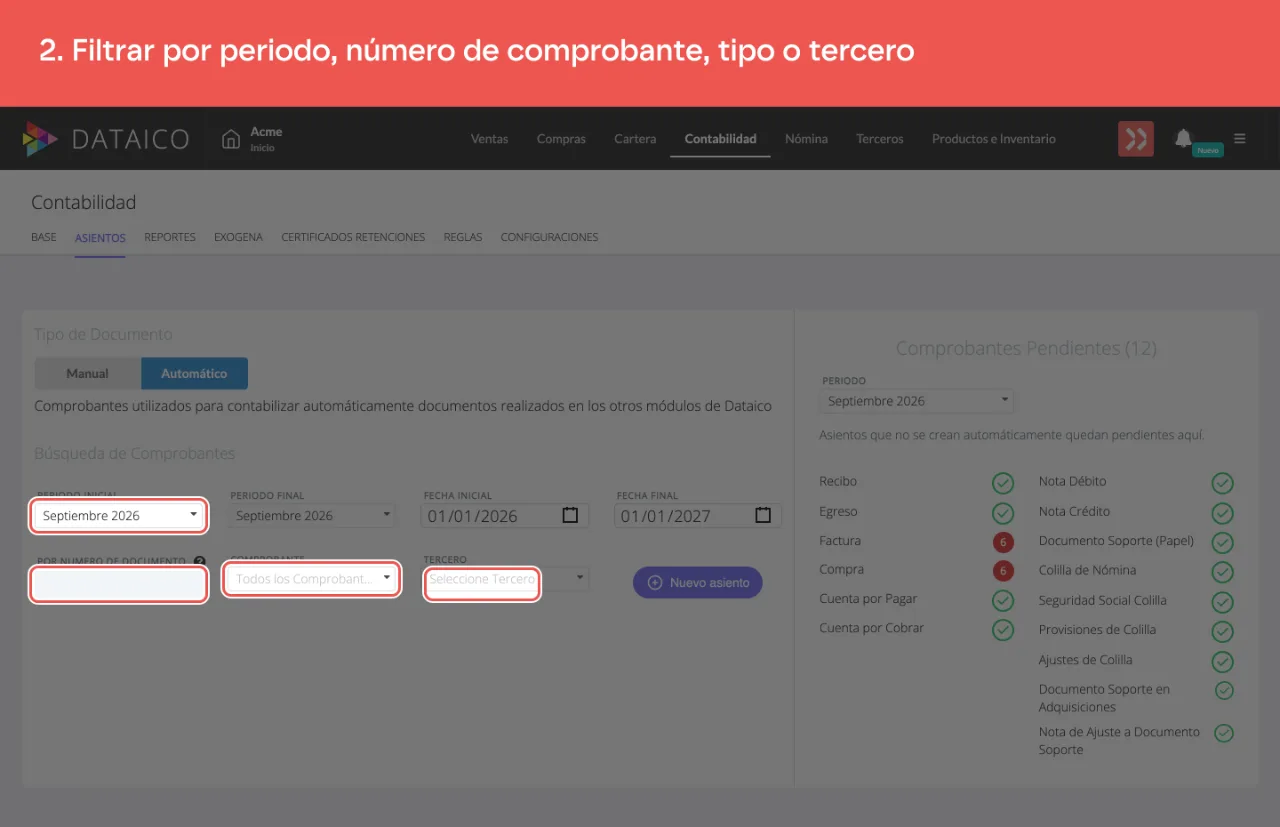Open the Terceros menu

pos(880,139)
